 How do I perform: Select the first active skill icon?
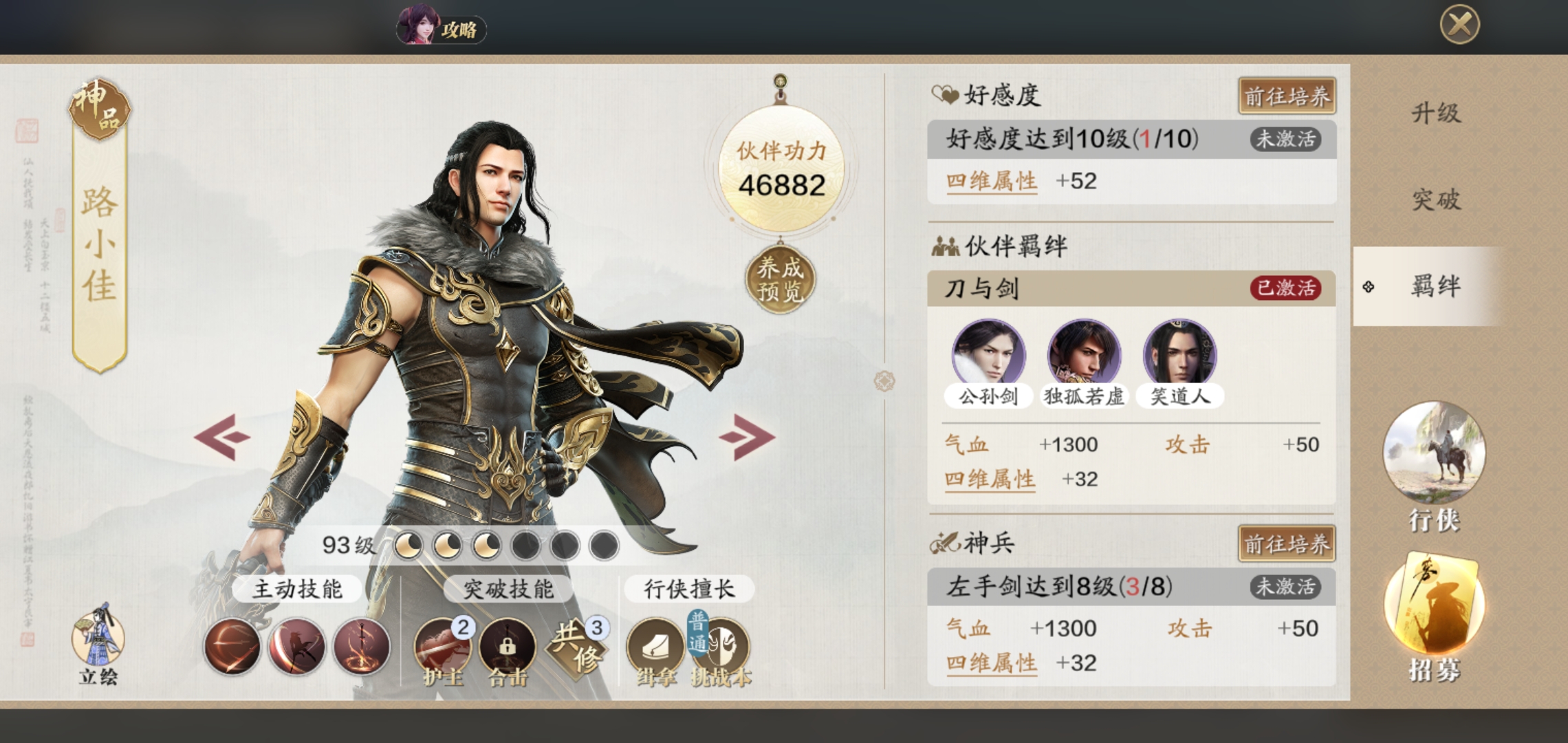[232, 646]
